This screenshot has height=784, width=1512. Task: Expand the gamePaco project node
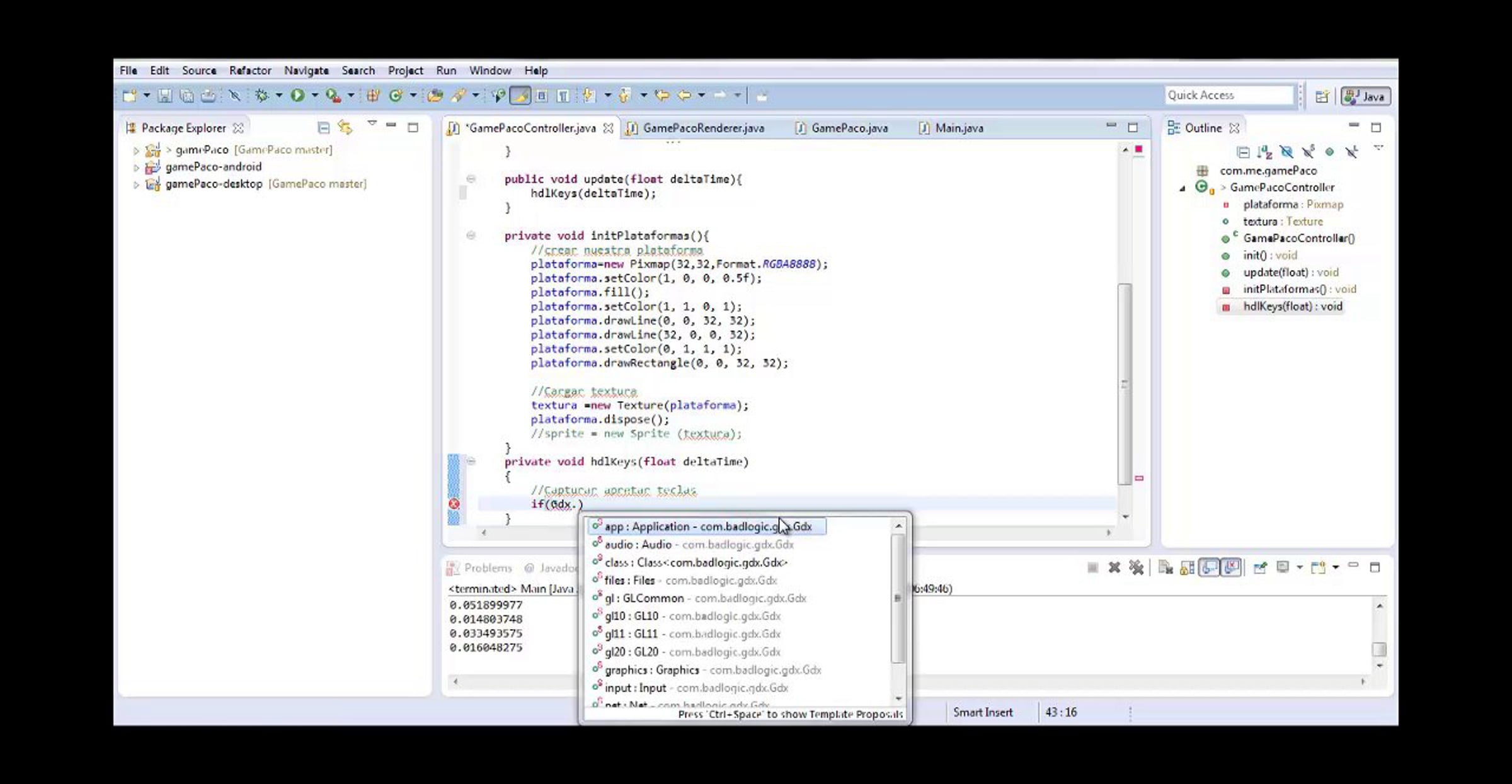click(136, 151)
